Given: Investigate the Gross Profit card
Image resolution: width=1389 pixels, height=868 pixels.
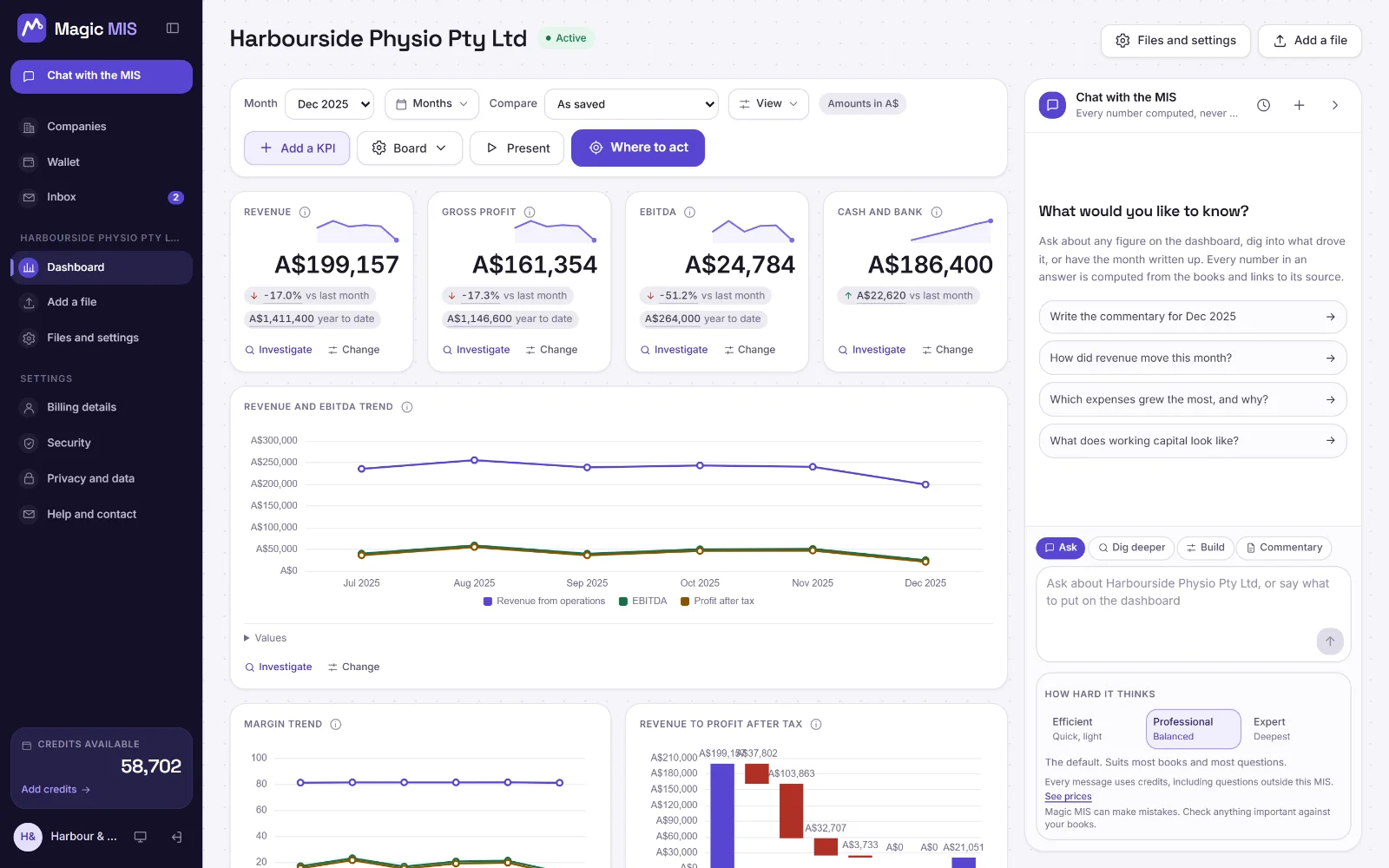Looking at the screenshot, I should click(x=477, y=350).
